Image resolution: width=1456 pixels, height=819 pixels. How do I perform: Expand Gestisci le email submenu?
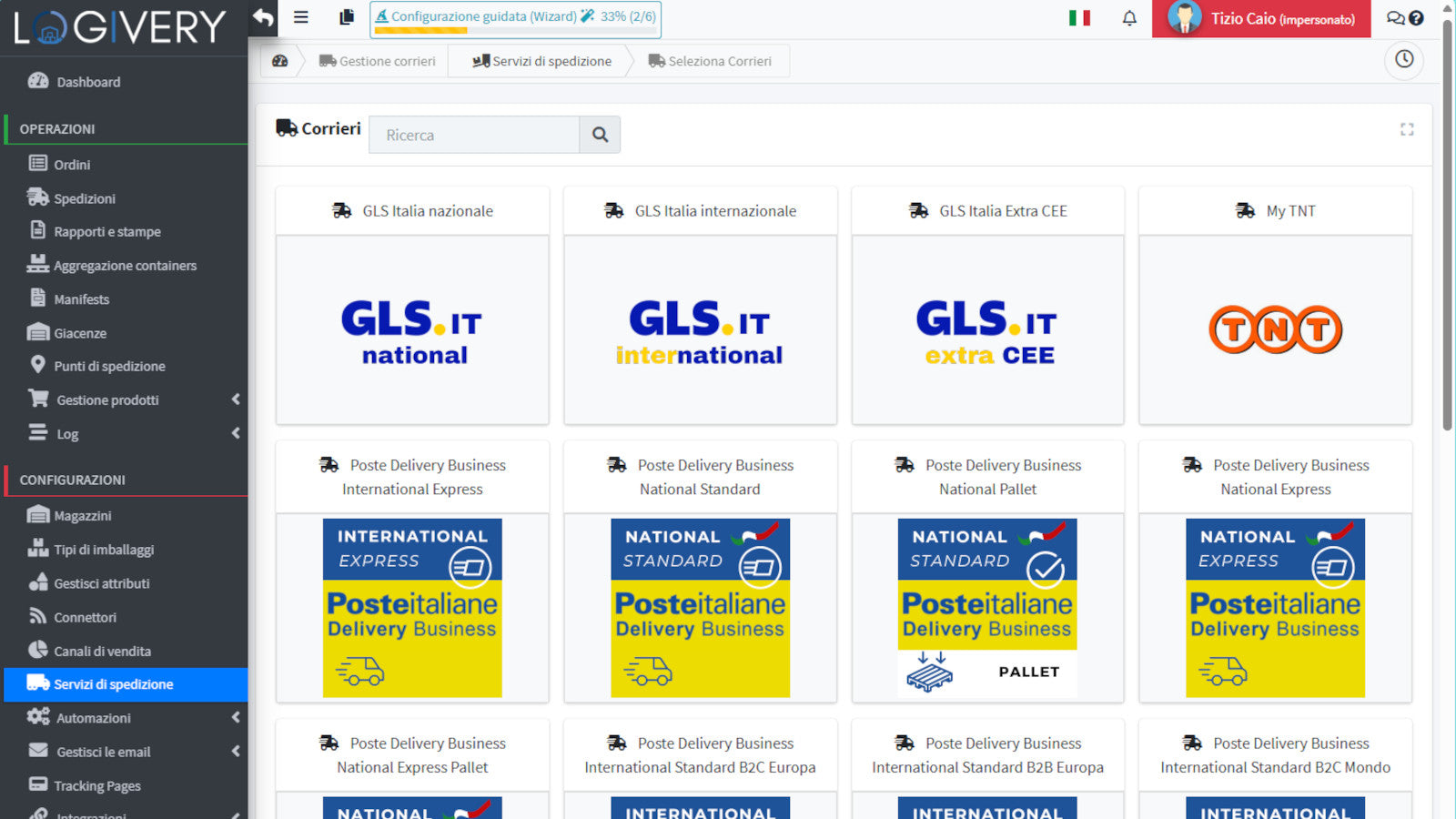pyautogui.click(x=236, y=752)
